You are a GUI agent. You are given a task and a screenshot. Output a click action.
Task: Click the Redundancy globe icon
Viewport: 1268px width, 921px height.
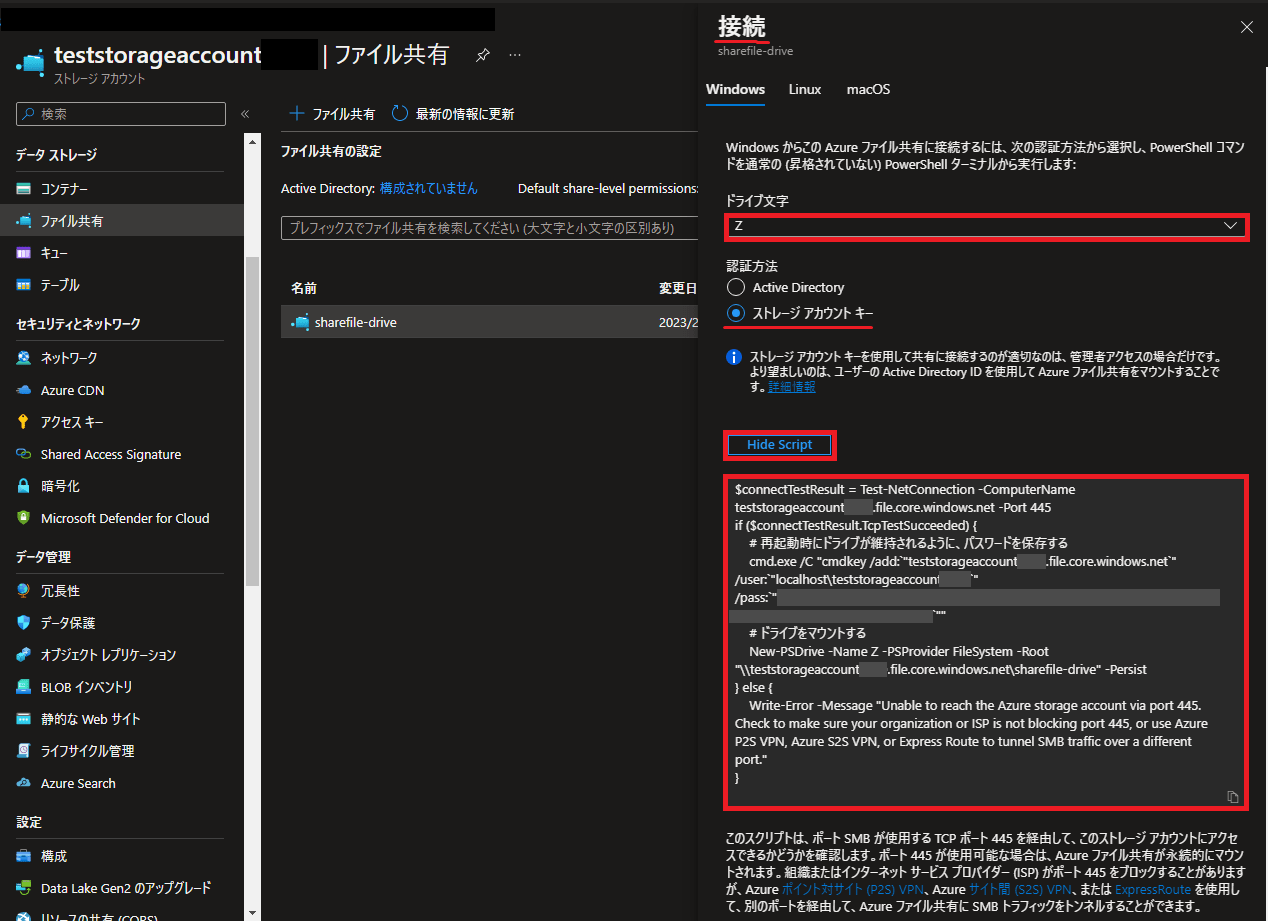point(24,591)
